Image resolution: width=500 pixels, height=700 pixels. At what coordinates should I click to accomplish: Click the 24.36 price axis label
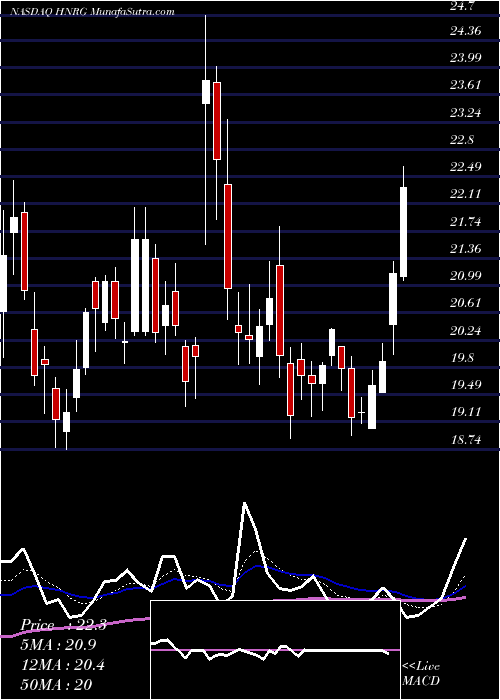tap(465, 31)
